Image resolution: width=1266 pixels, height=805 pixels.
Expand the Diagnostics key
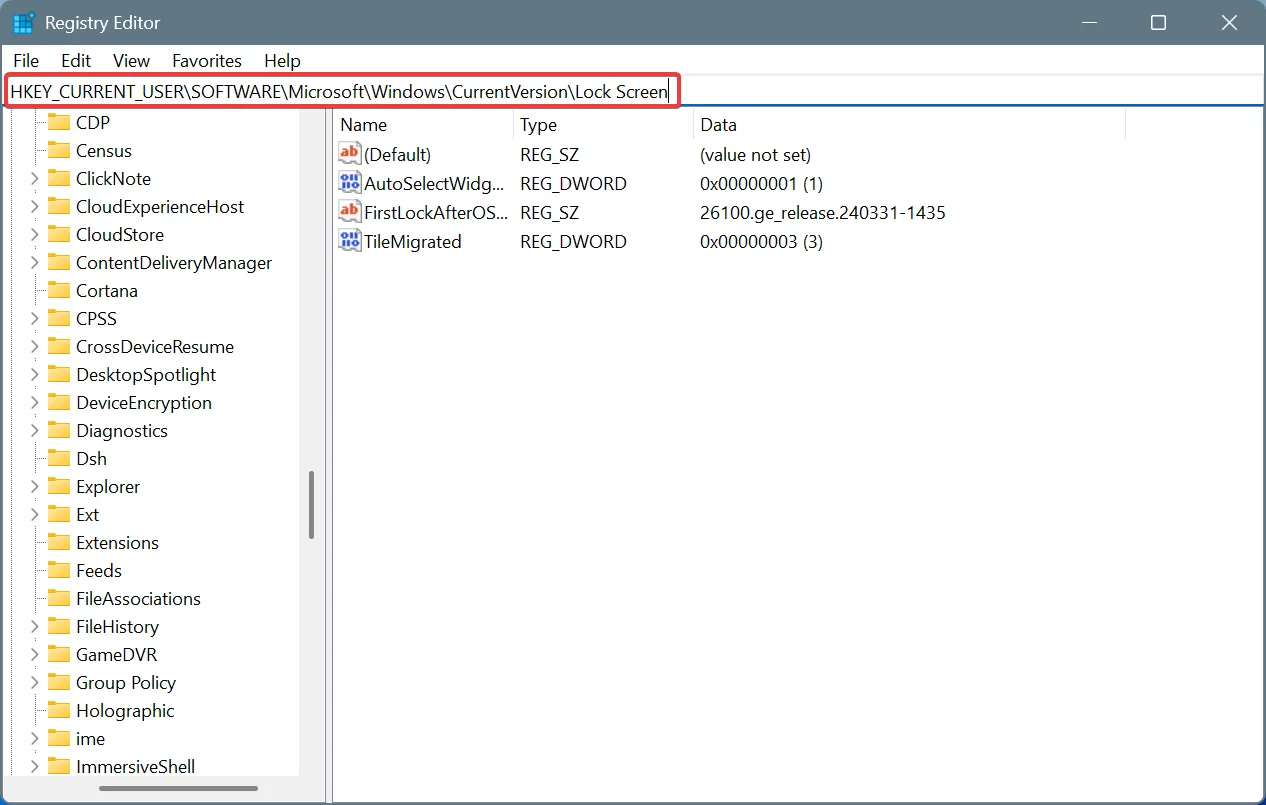35,430
